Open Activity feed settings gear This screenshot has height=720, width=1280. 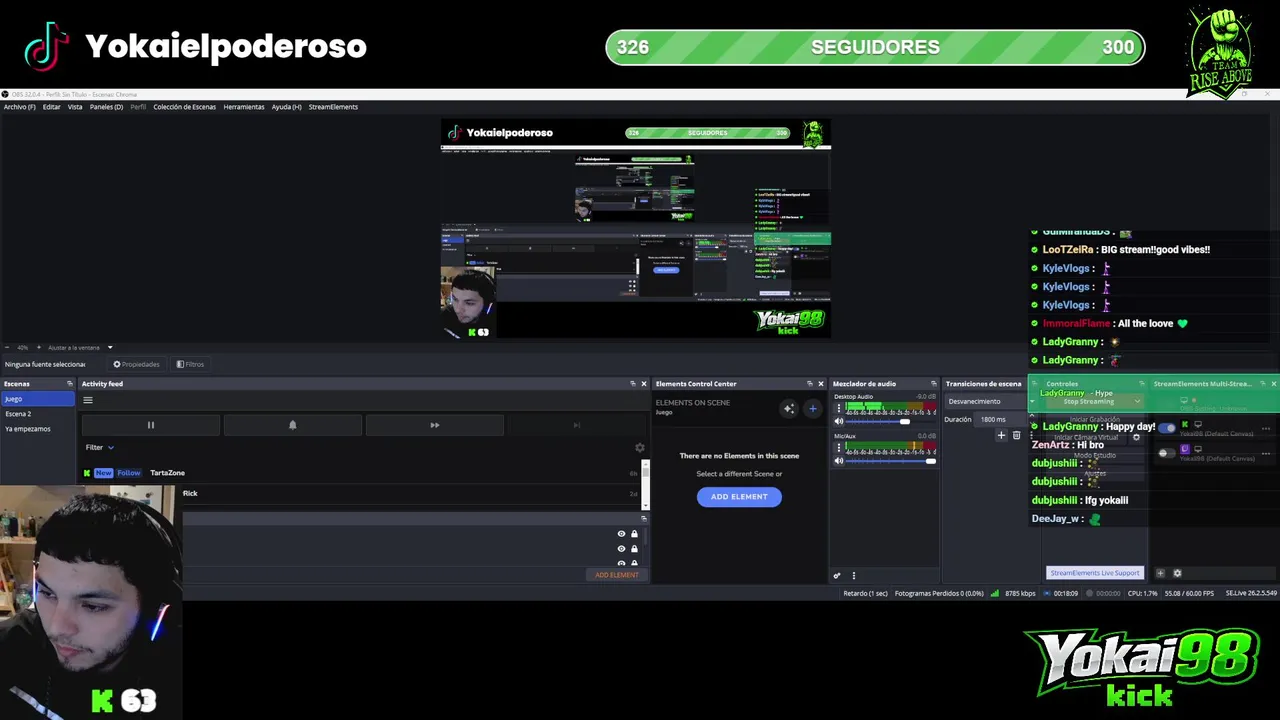point(640,448)
